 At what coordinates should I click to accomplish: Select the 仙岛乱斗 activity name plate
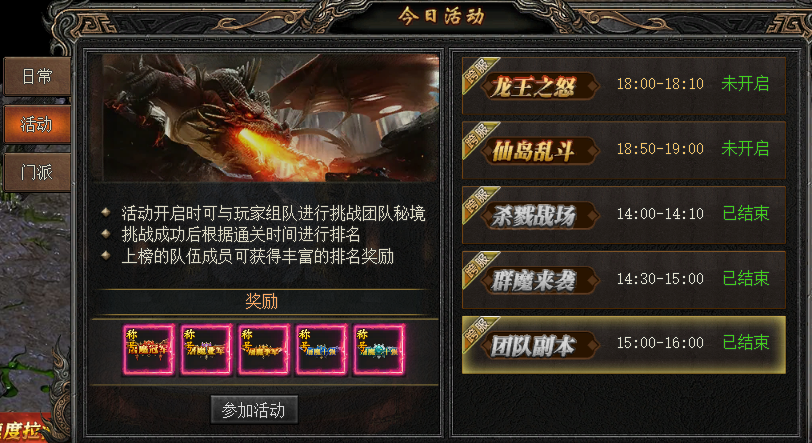coord(540,151)
